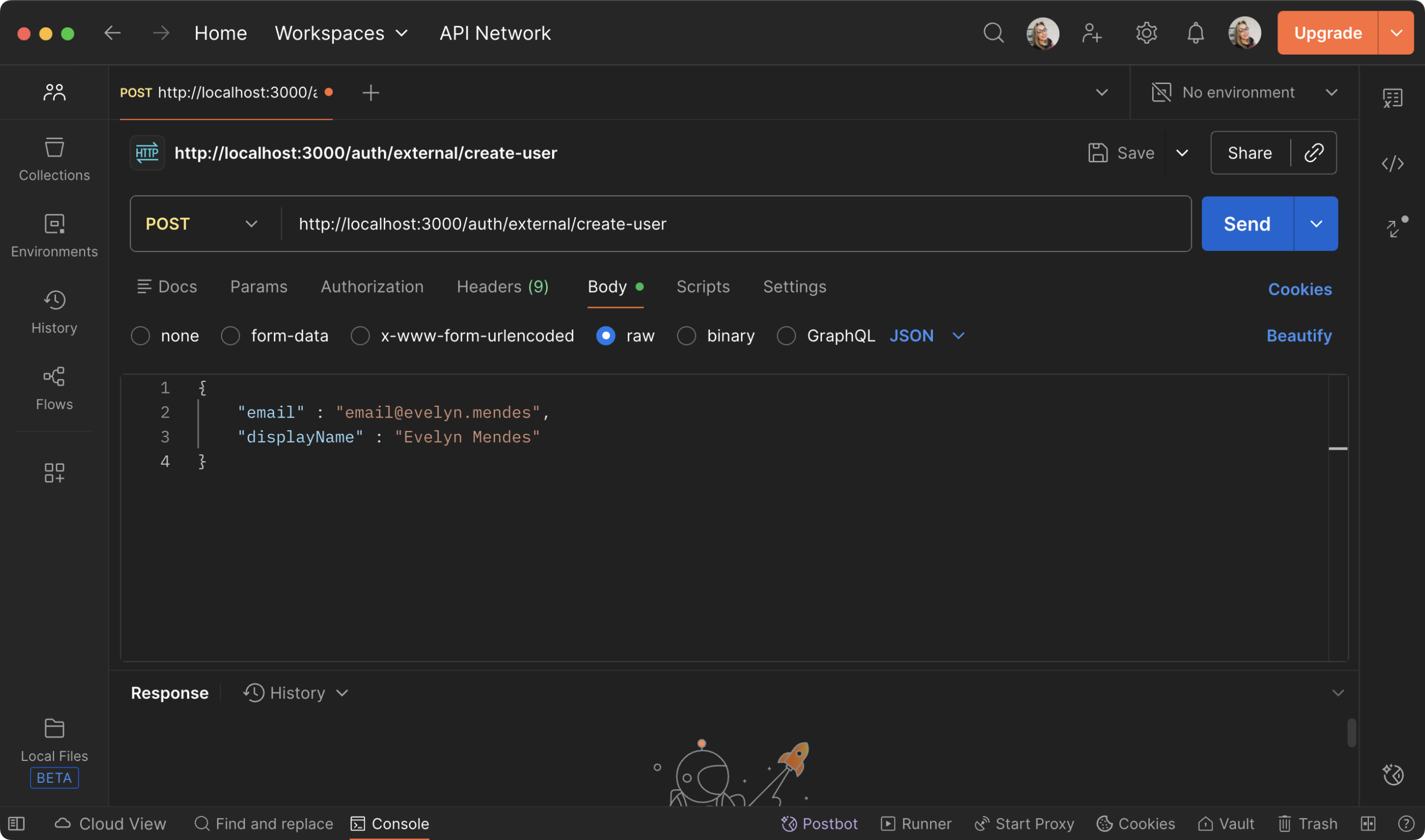1425x840 pixels.
Task: Switch to the Headers tab
Action: [x=502, y=287]
